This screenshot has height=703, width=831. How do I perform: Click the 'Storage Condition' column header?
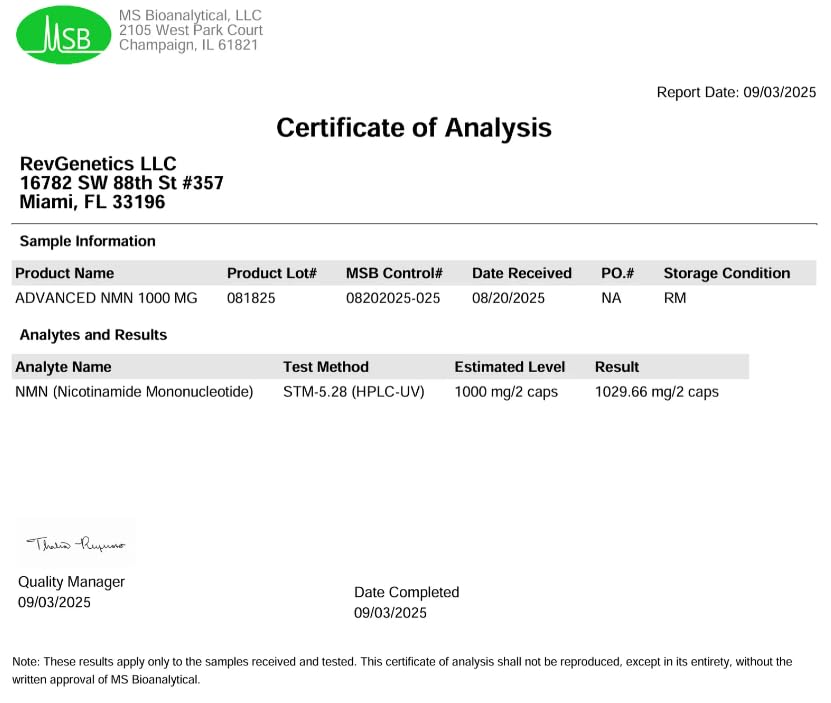(727, 273)
